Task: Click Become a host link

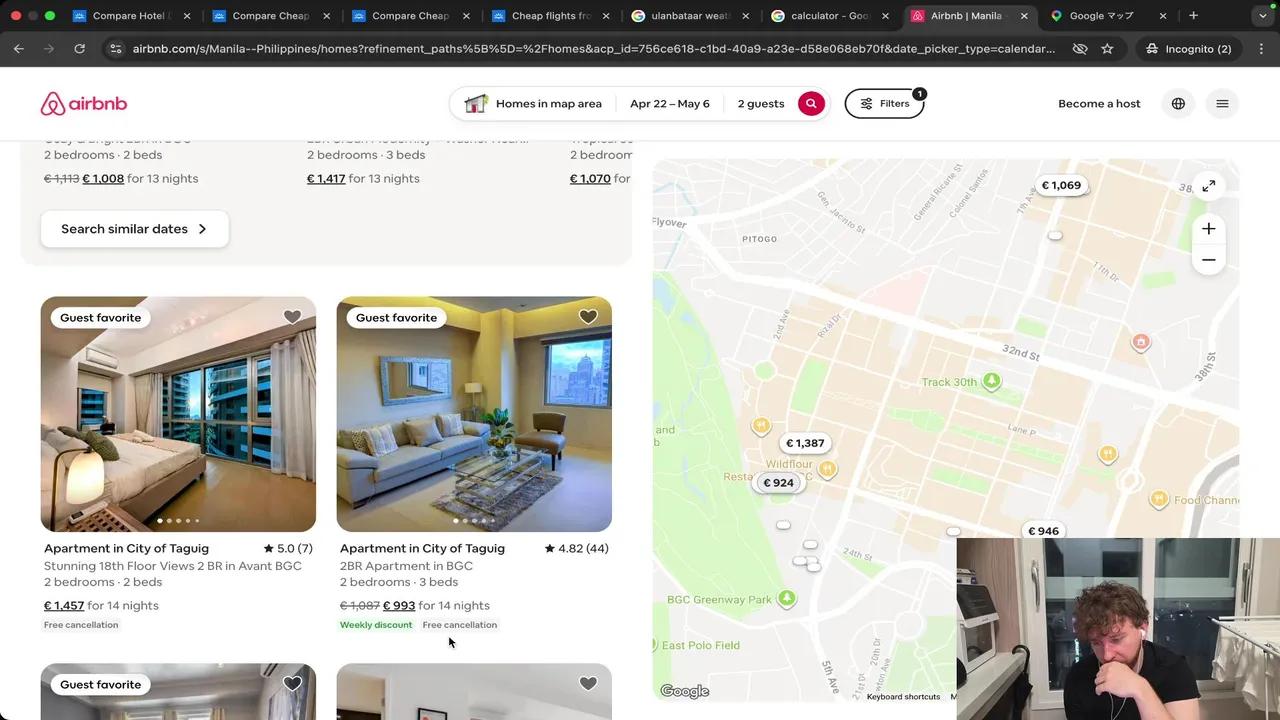Action: [x=1099, y=103]
